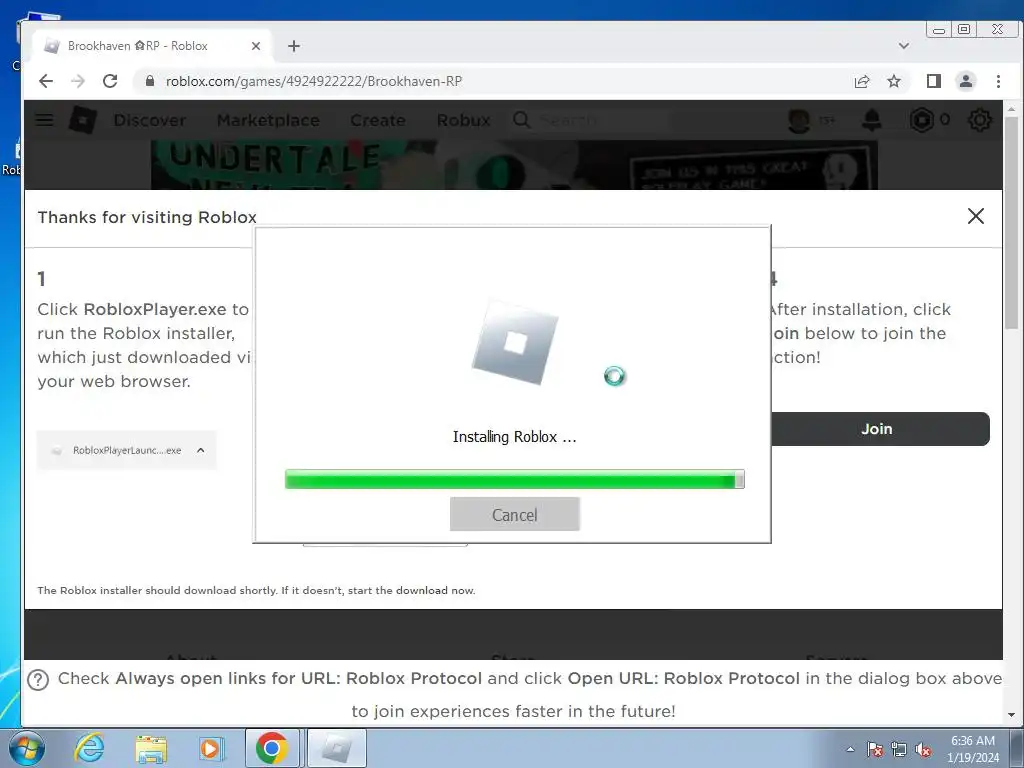This screenshot has width=1024, height=768.
Task: Click the help question mark icon
Action: 39,680
